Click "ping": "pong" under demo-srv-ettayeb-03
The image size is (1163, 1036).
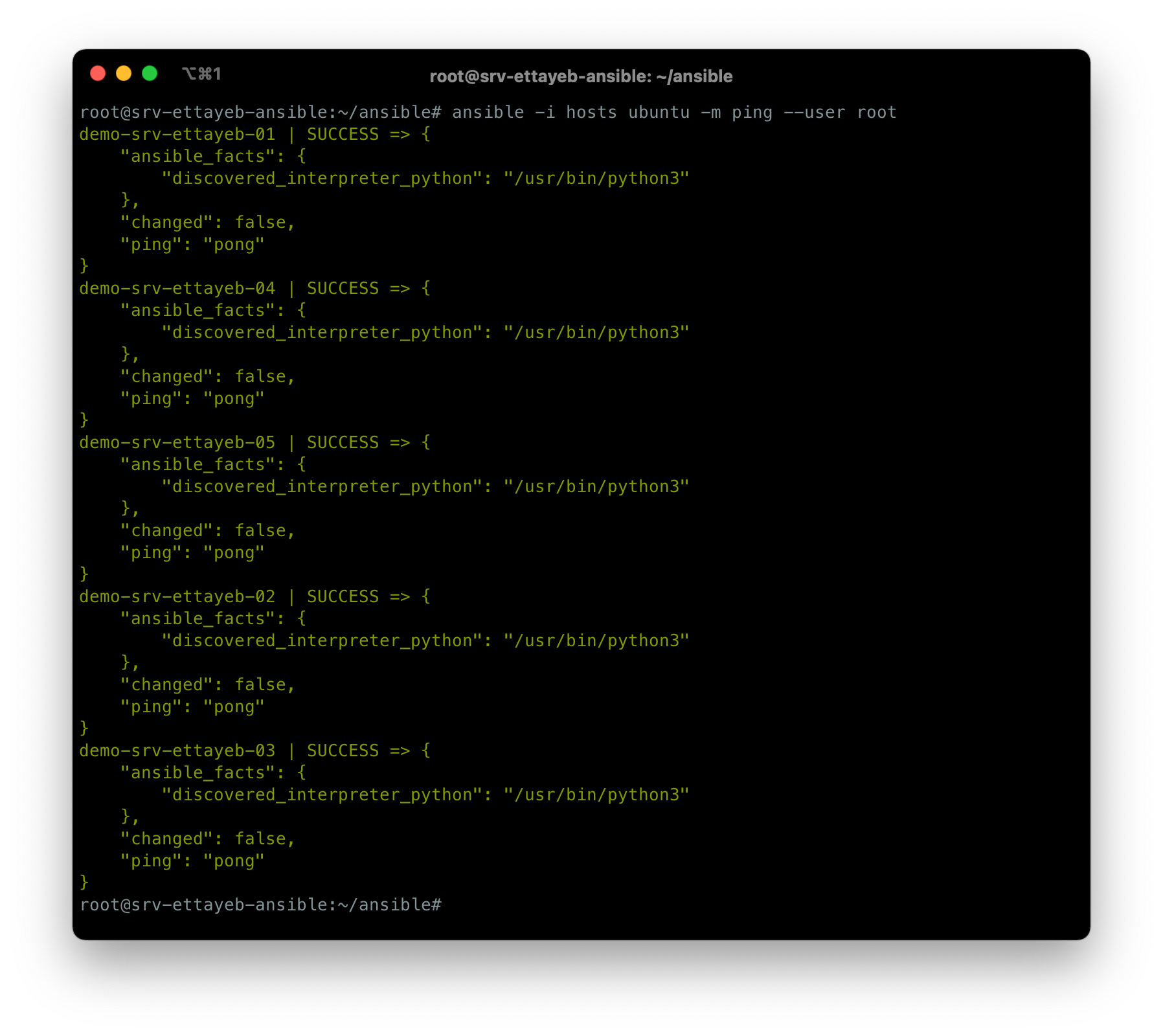point(192,861)
